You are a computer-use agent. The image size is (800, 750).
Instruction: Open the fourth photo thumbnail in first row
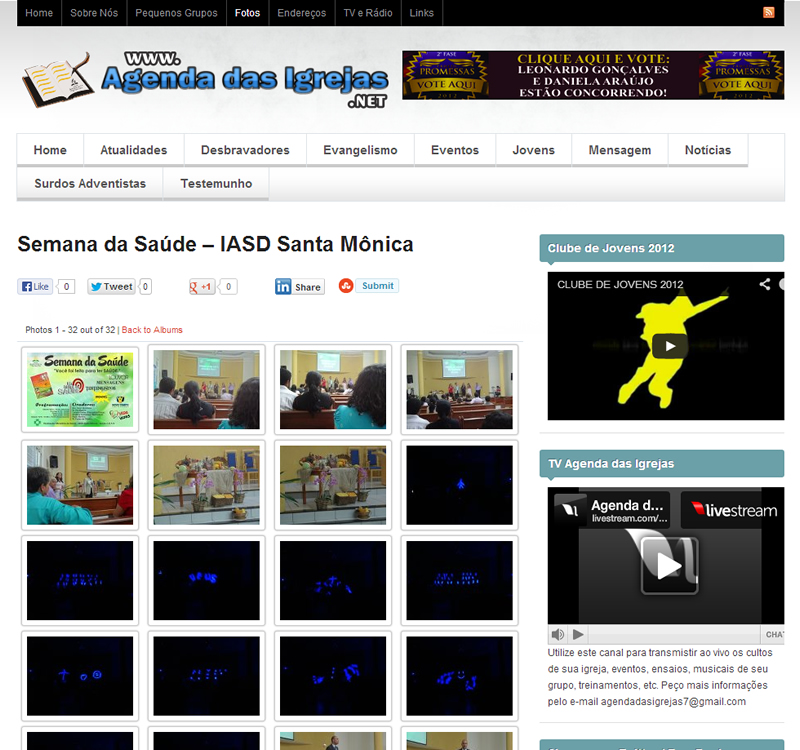point(460,389)
